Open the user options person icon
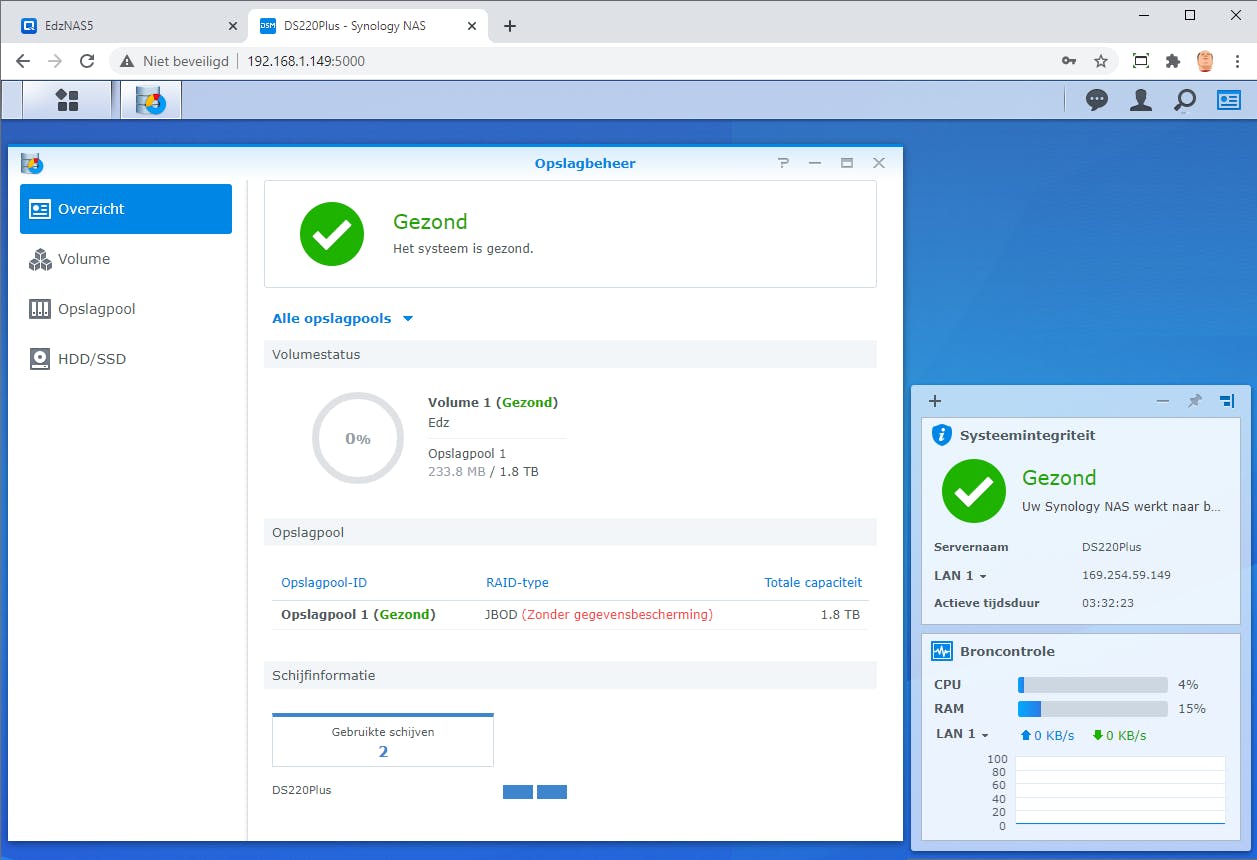Viewport: 1257px width, 860px height. (x=1141, y=100)
